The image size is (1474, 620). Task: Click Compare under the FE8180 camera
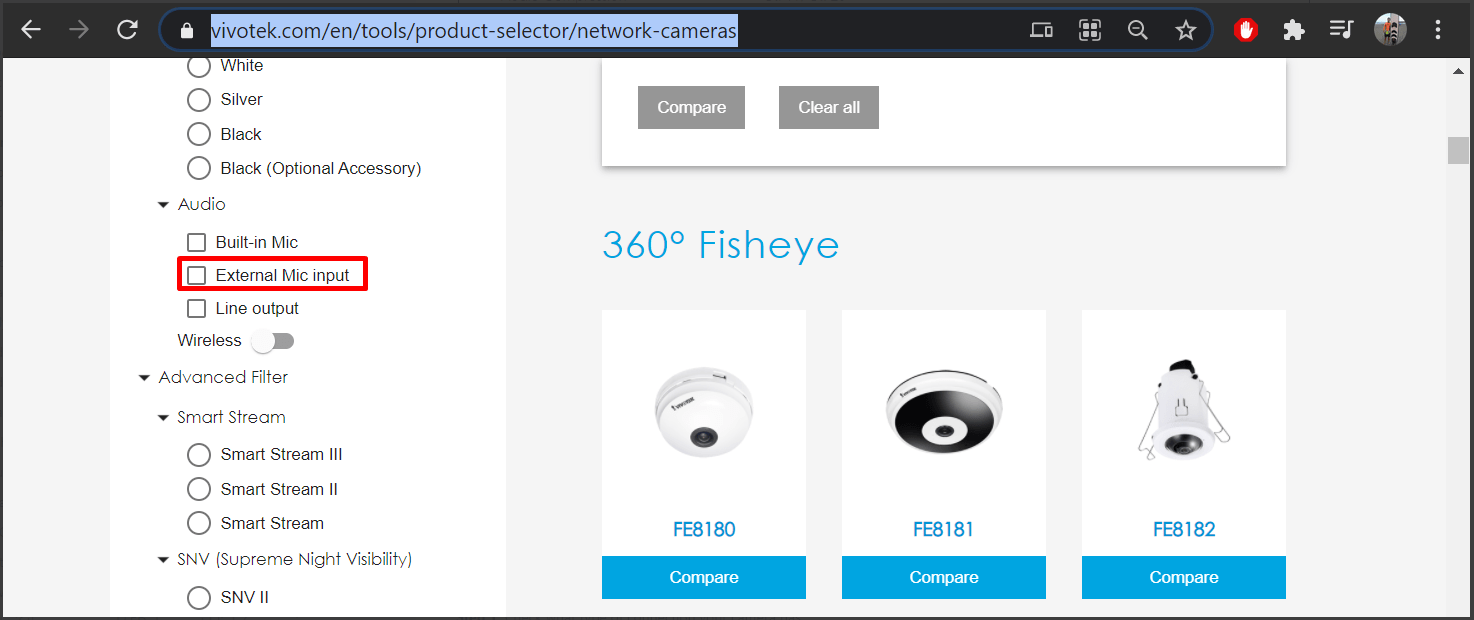[x=703, y=577]
